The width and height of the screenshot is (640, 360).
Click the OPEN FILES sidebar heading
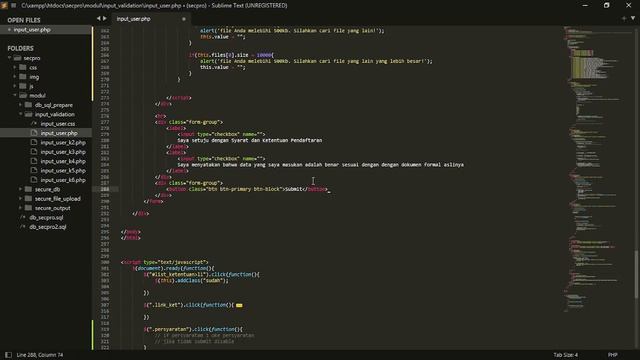[24, 20]
